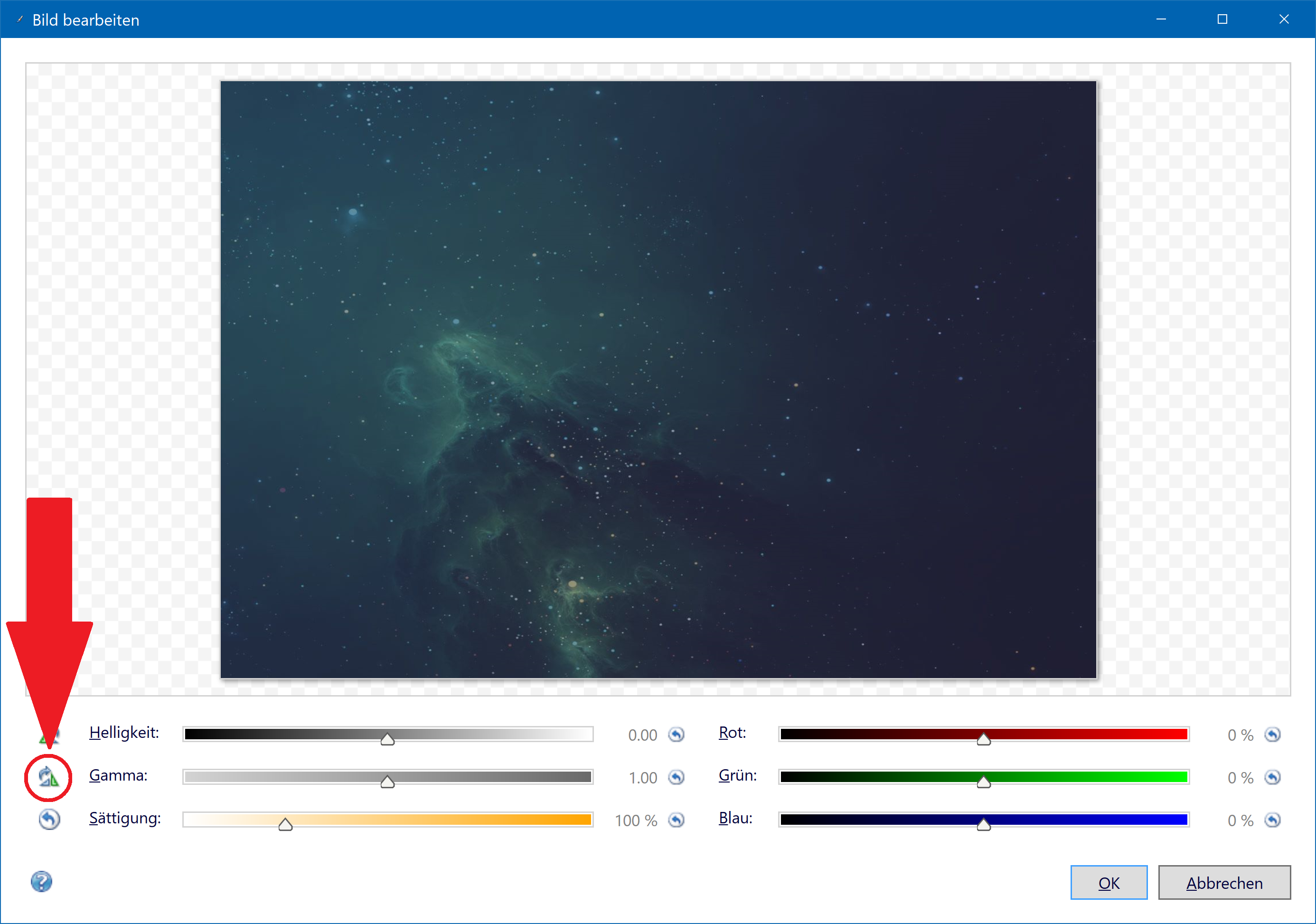This screenshot has width=1316, height=924.
Task: Click the Grün value 0 %
Action: 1241,778
